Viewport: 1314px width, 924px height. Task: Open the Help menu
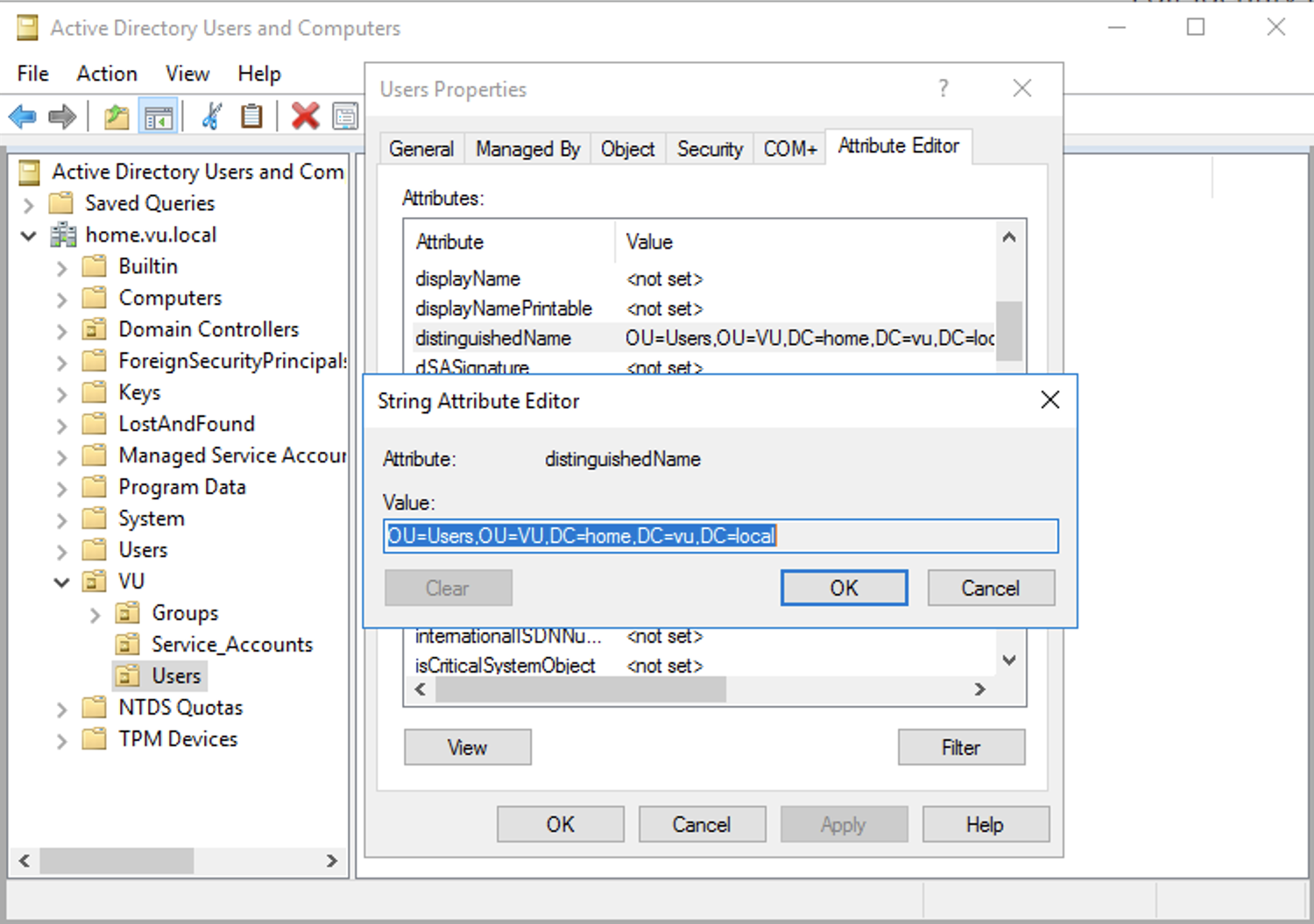pos(259,74)
